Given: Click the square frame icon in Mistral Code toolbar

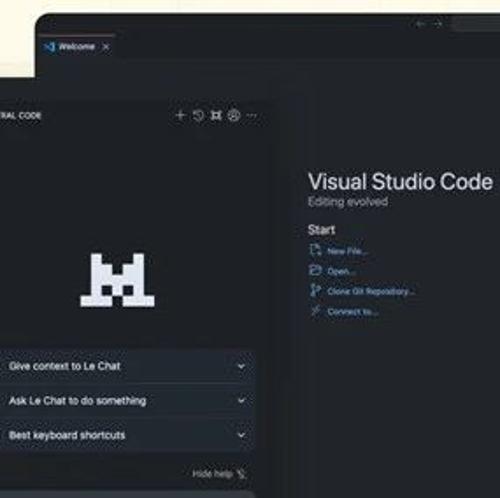Looking at the screenshot, I should pos(216,115).
